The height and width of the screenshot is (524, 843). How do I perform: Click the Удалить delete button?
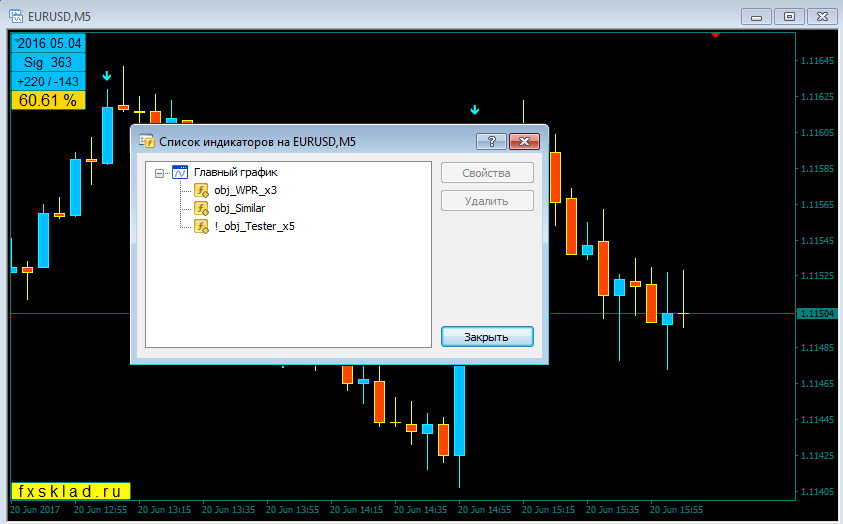tap(487, 201)
